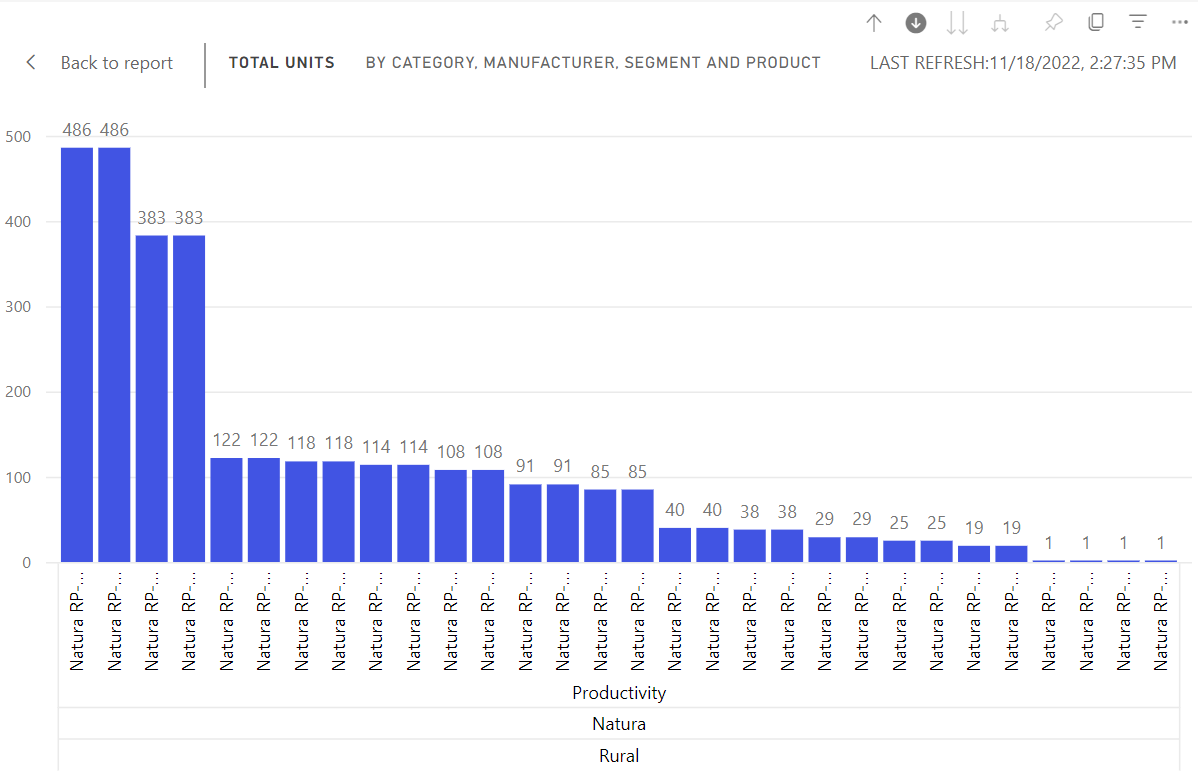Click the left bar of the 383 pair
The height and width of the screenshot is (783, 1198).
[x=151, y=399]
